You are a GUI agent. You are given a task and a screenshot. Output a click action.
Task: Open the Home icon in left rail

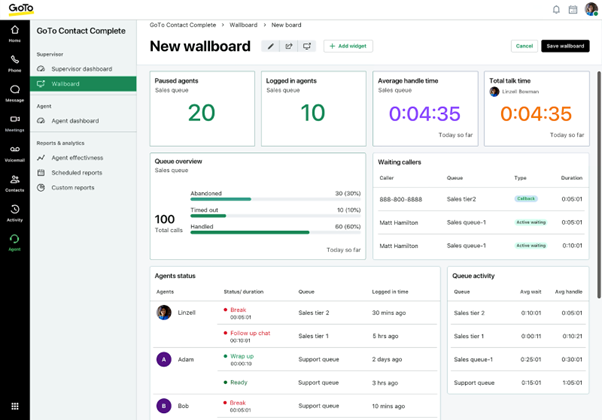15,30
